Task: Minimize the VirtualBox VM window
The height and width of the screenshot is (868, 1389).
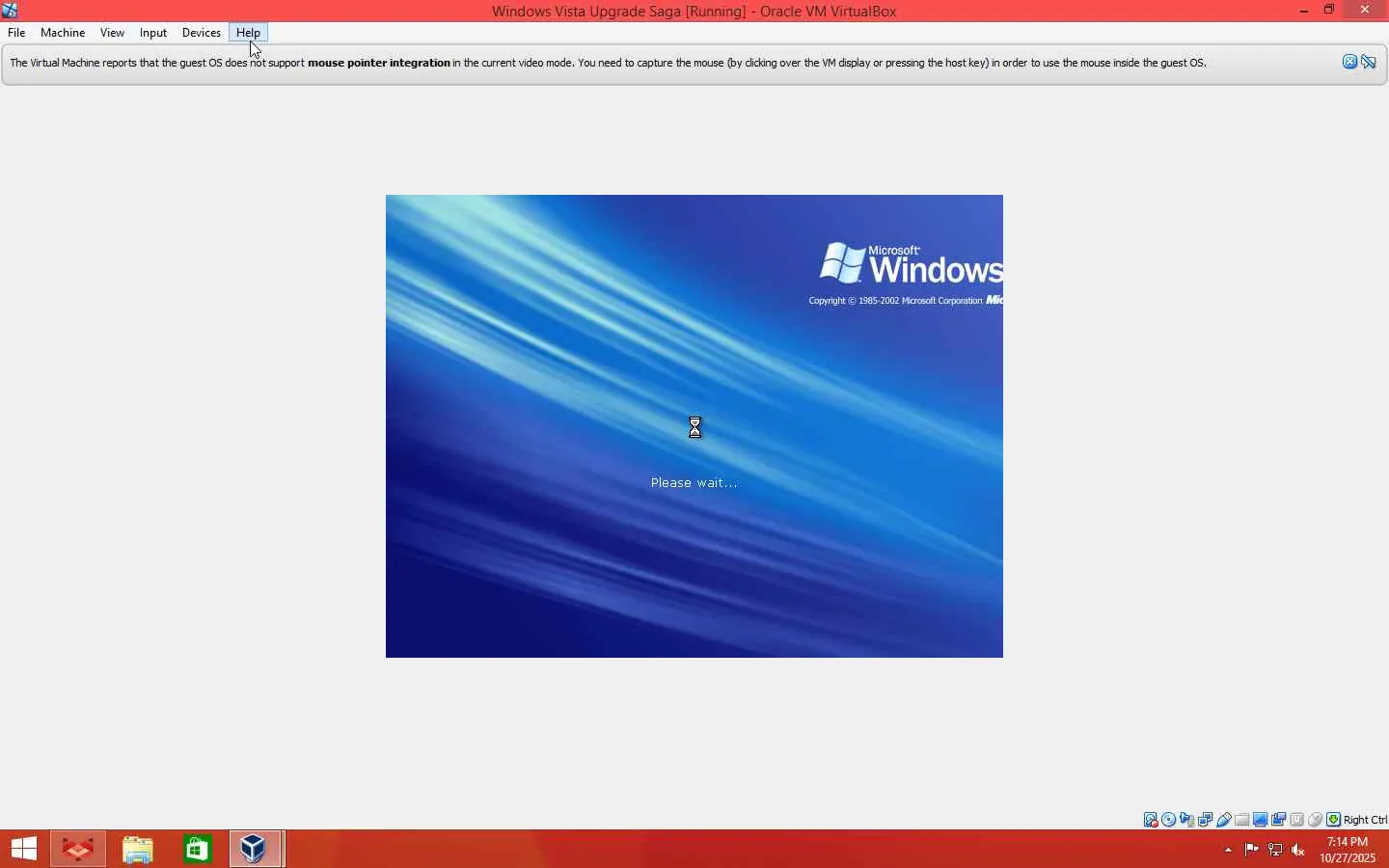Action: coord(1304,11)
